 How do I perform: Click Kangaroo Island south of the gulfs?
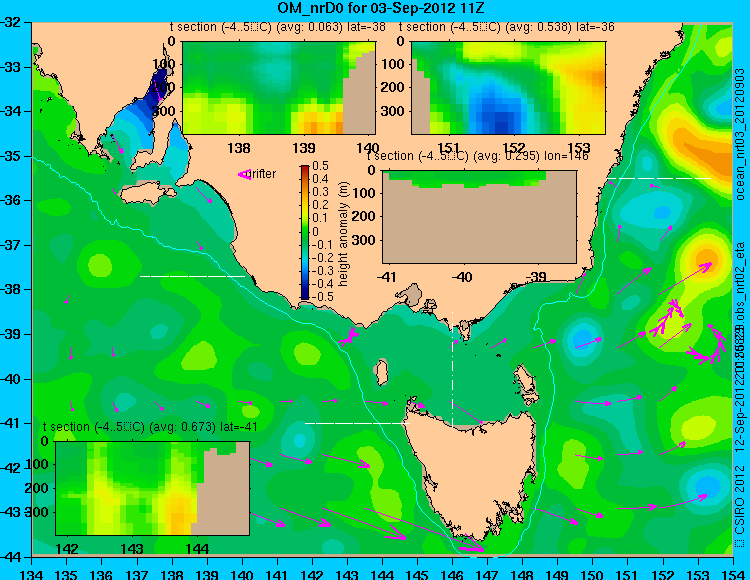click(147, 192)
